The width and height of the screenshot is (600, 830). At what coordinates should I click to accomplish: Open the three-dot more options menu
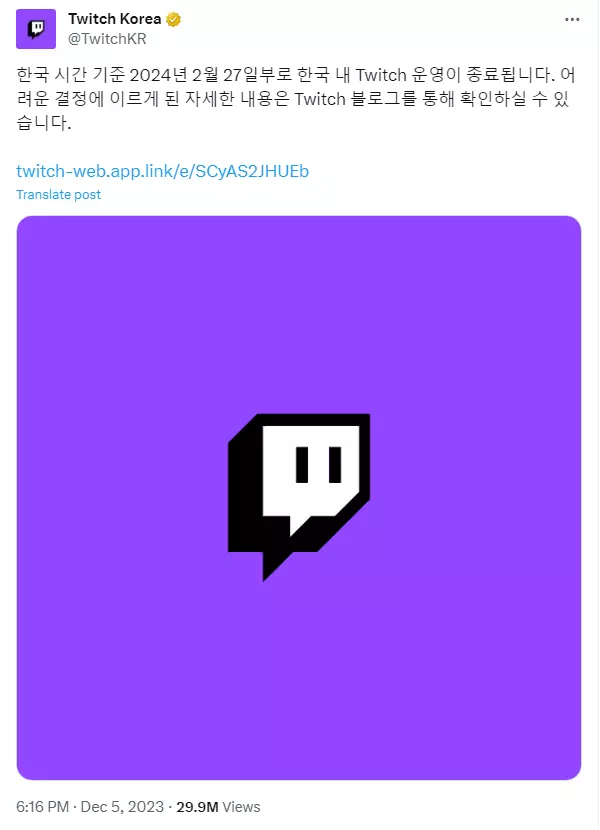point(571,19)
